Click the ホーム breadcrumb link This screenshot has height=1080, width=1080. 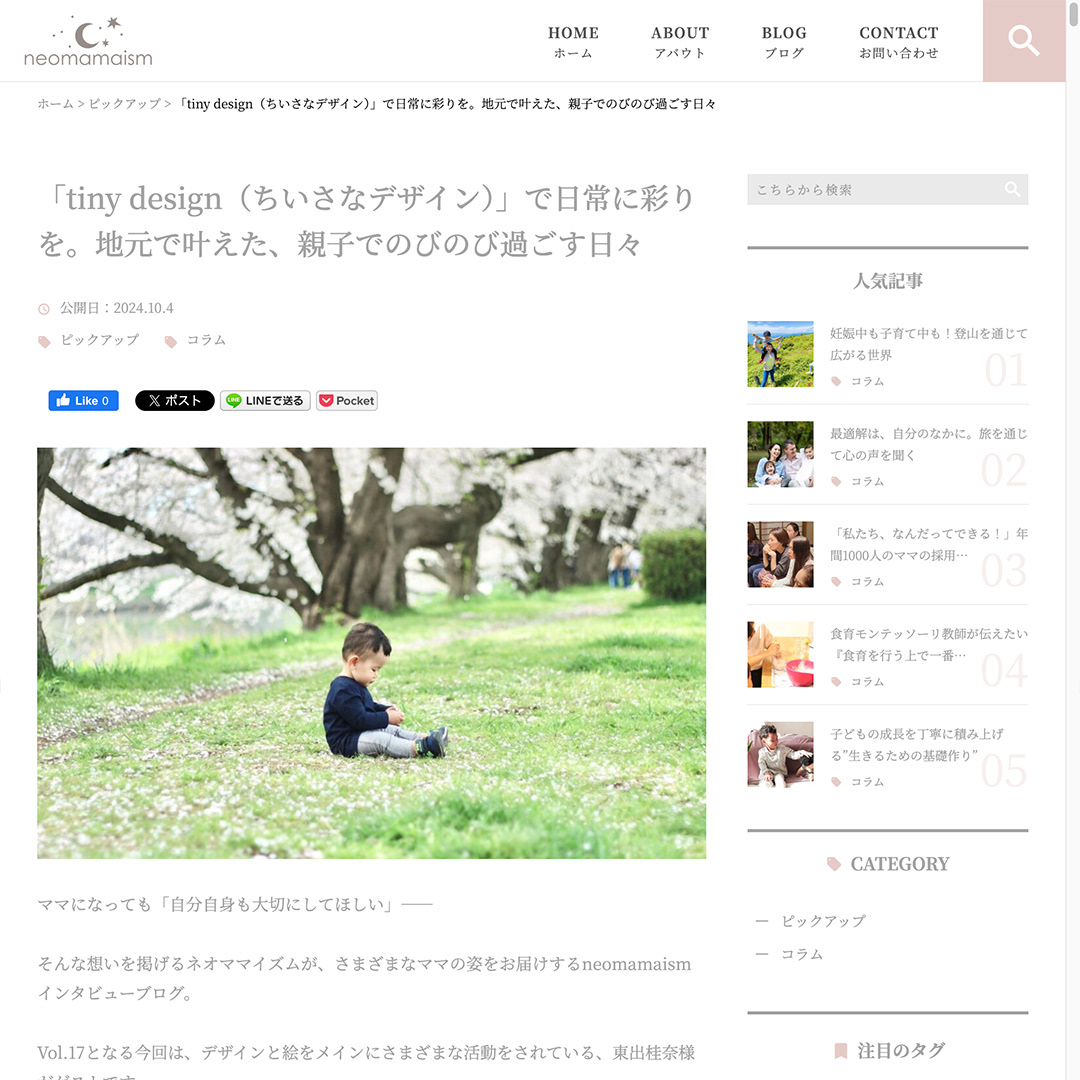pos(55,104)
